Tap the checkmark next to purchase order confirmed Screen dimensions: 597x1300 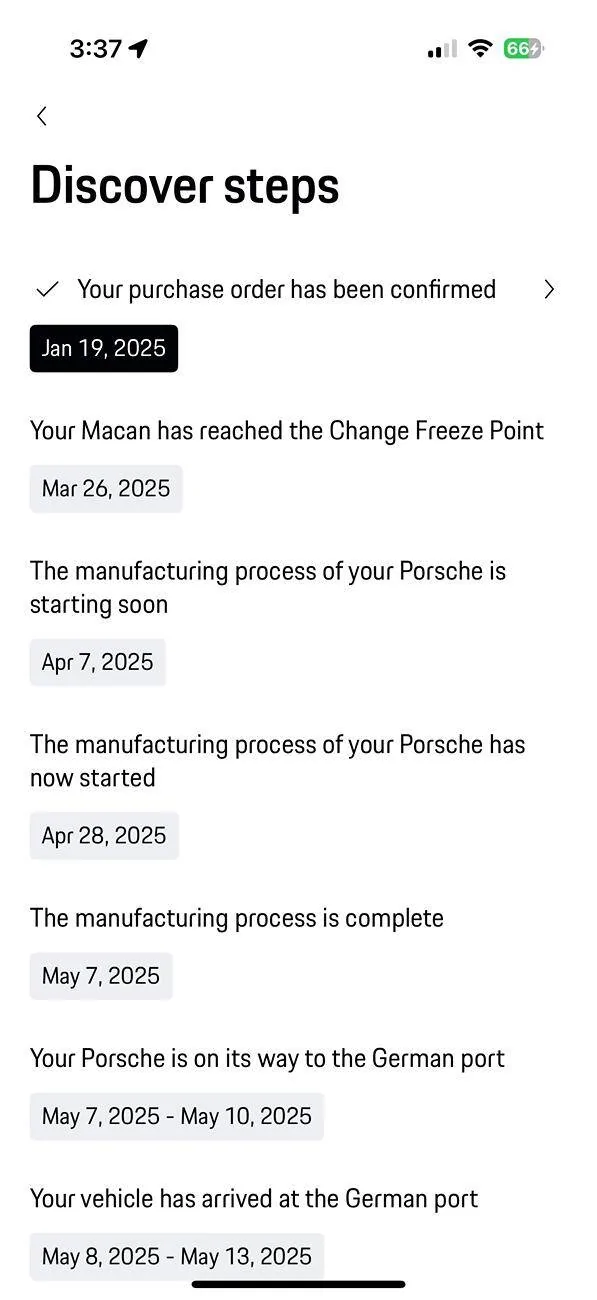pyautogui.click(x=47, y=290)
